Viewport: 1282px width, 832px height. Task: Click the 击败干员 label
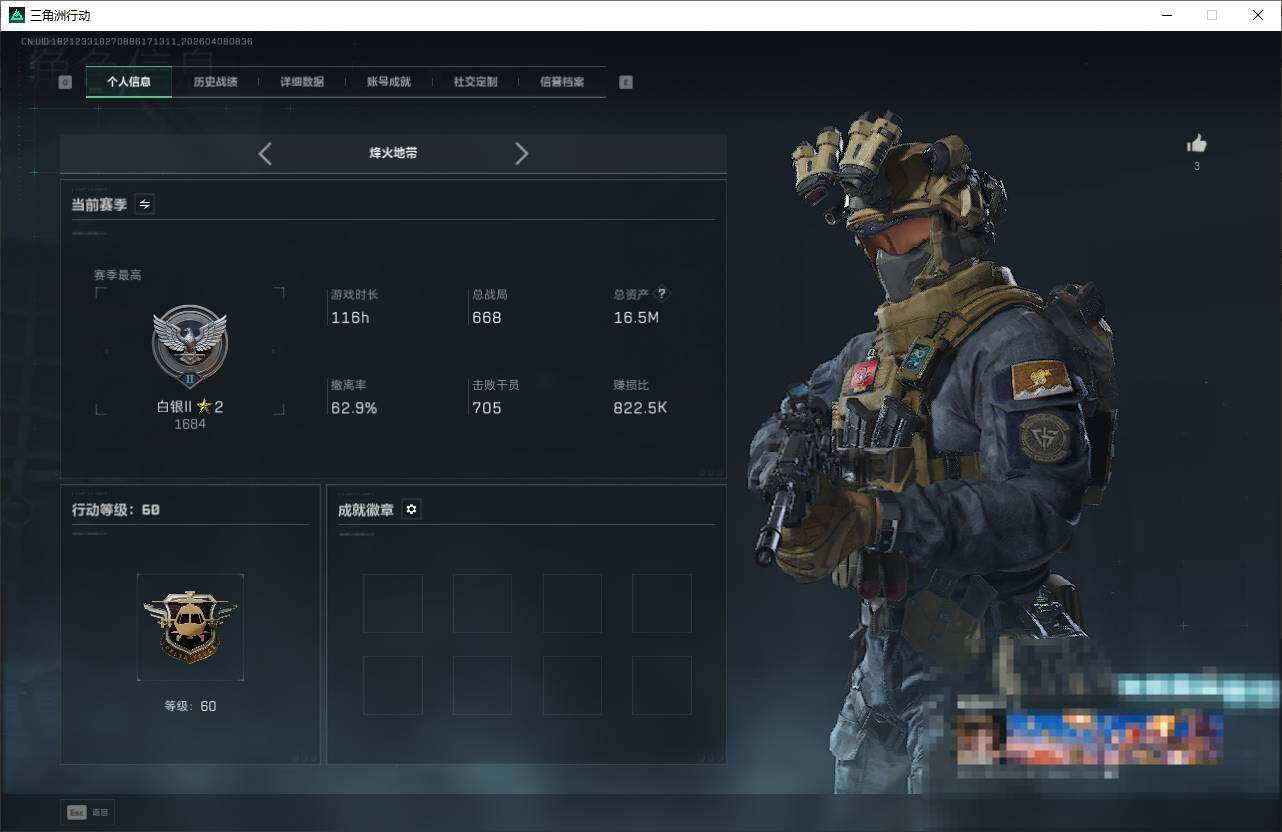[x=496, y=385]
